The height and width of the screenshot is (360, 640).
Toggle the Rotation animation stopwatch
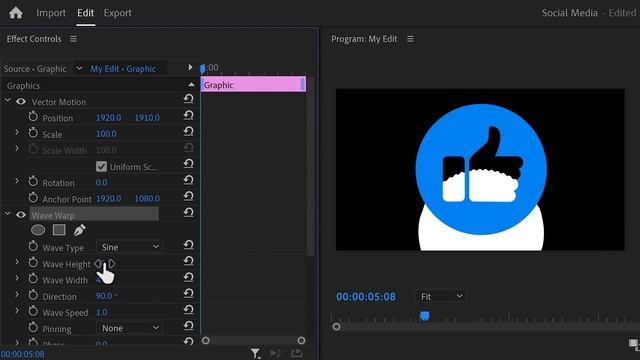click(33, 182)
